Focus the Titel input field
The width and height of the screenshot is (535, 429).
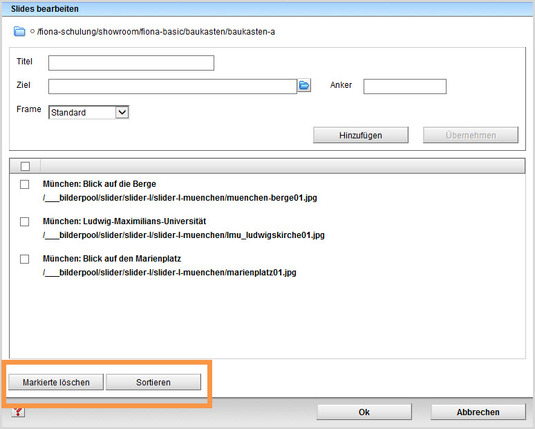(x=131, y=63)
